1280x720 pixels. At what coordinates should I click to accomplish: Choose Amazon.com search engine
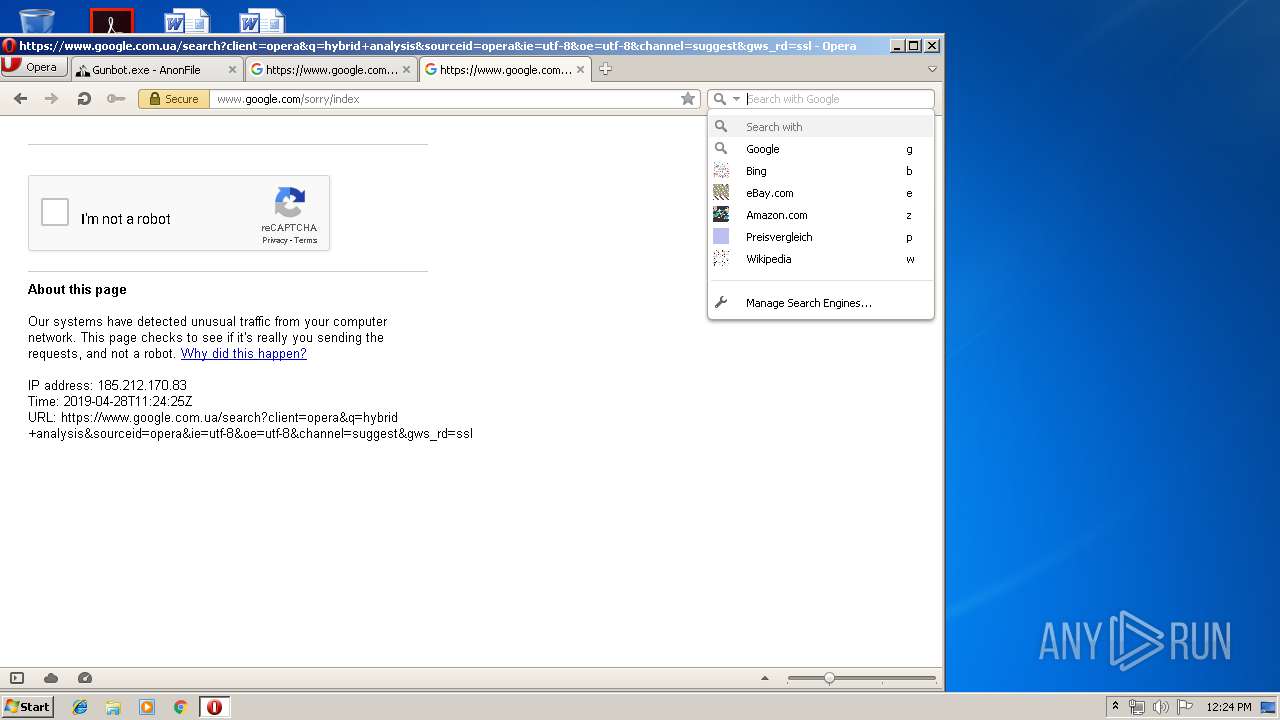point(820,215)
